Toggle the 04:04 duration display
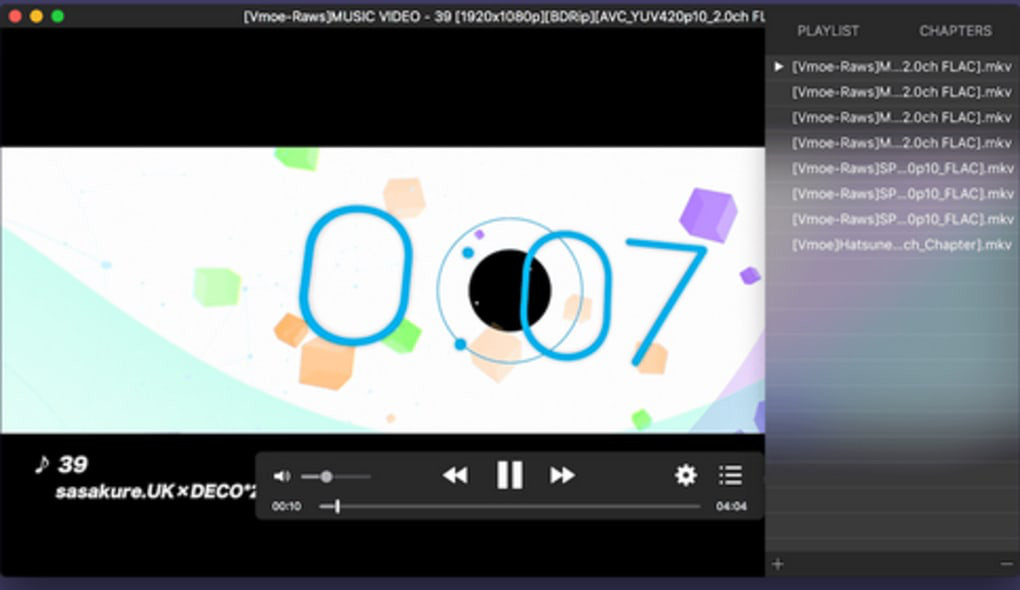The width and height of the screenshot is (1020, 590). (731, 506)
